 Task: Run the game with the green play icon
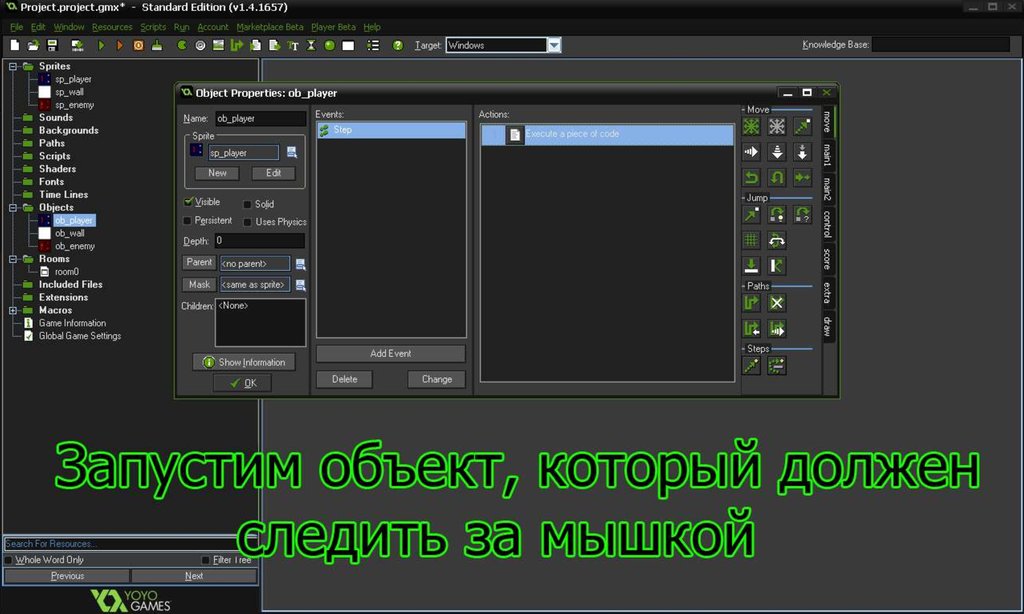(x=101, y=45)
